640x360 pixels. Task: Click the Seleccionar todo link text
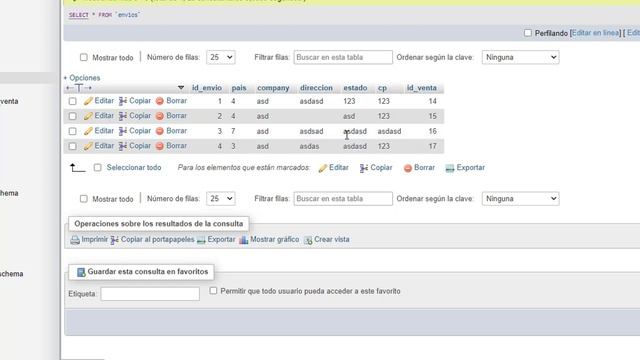tap(134, 168)
